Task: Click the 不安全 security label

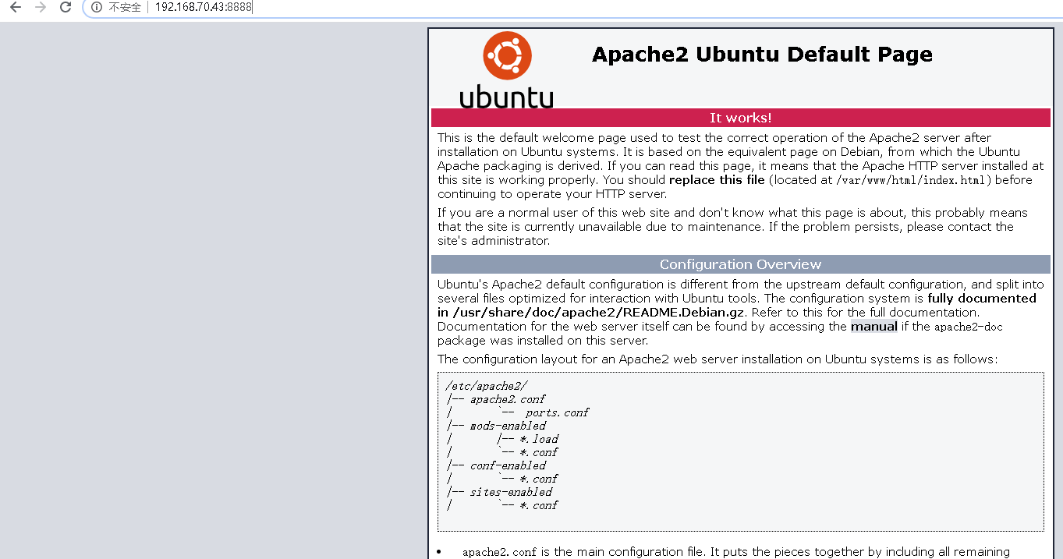Action: (x=125, y=7)
